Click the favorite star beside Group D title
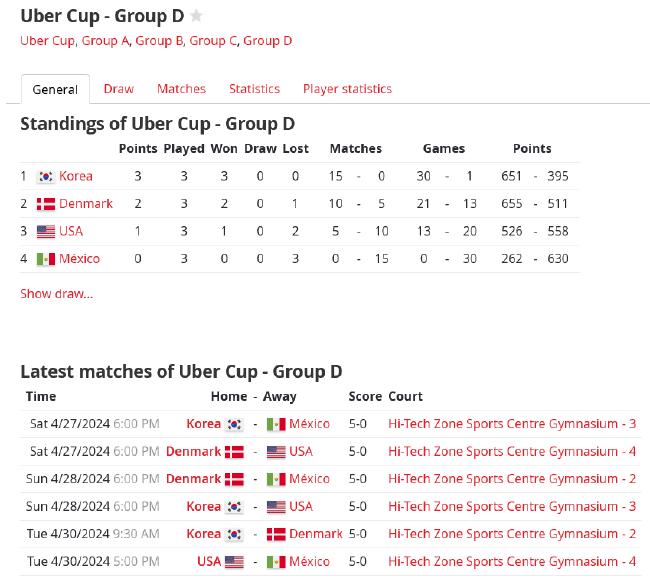Screen dimensions: 650x578 196,16
